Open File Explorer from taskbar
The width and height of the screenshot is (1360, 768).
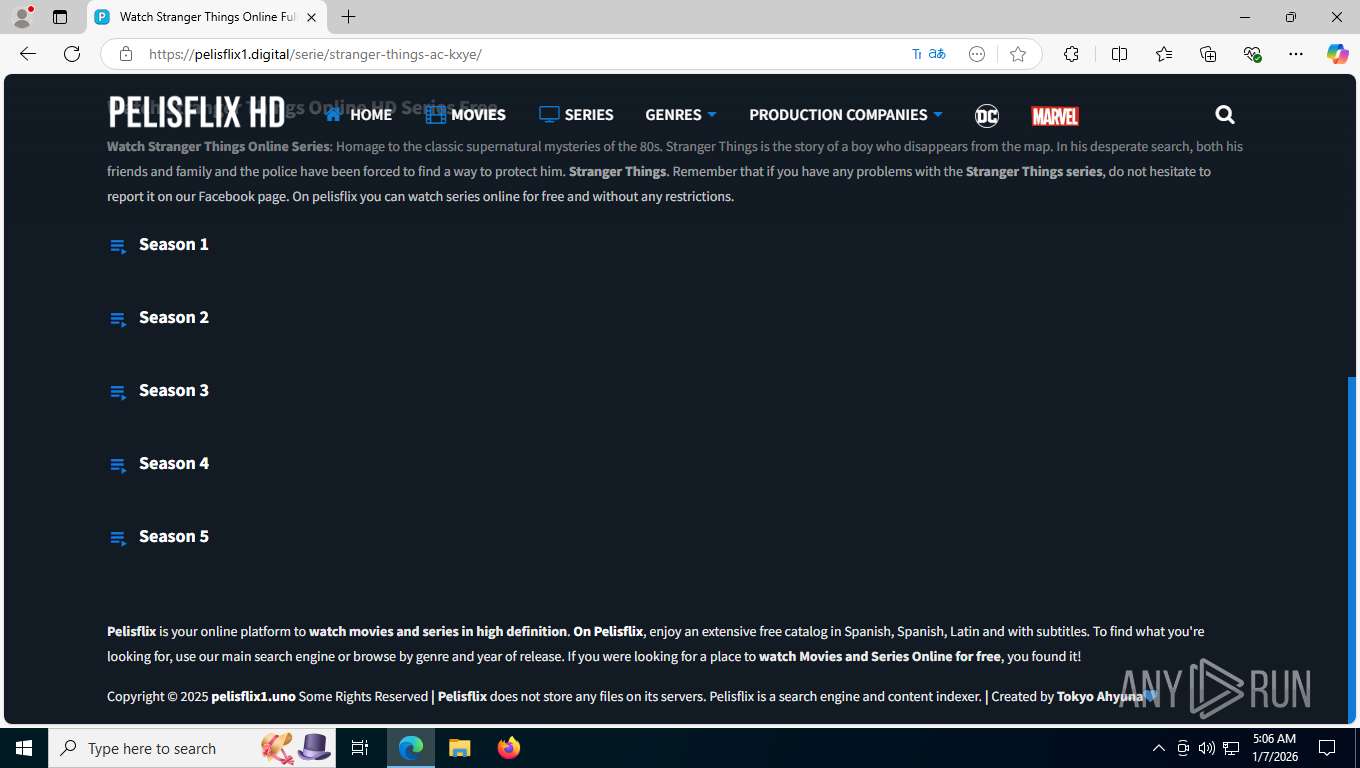pos(459,748)
